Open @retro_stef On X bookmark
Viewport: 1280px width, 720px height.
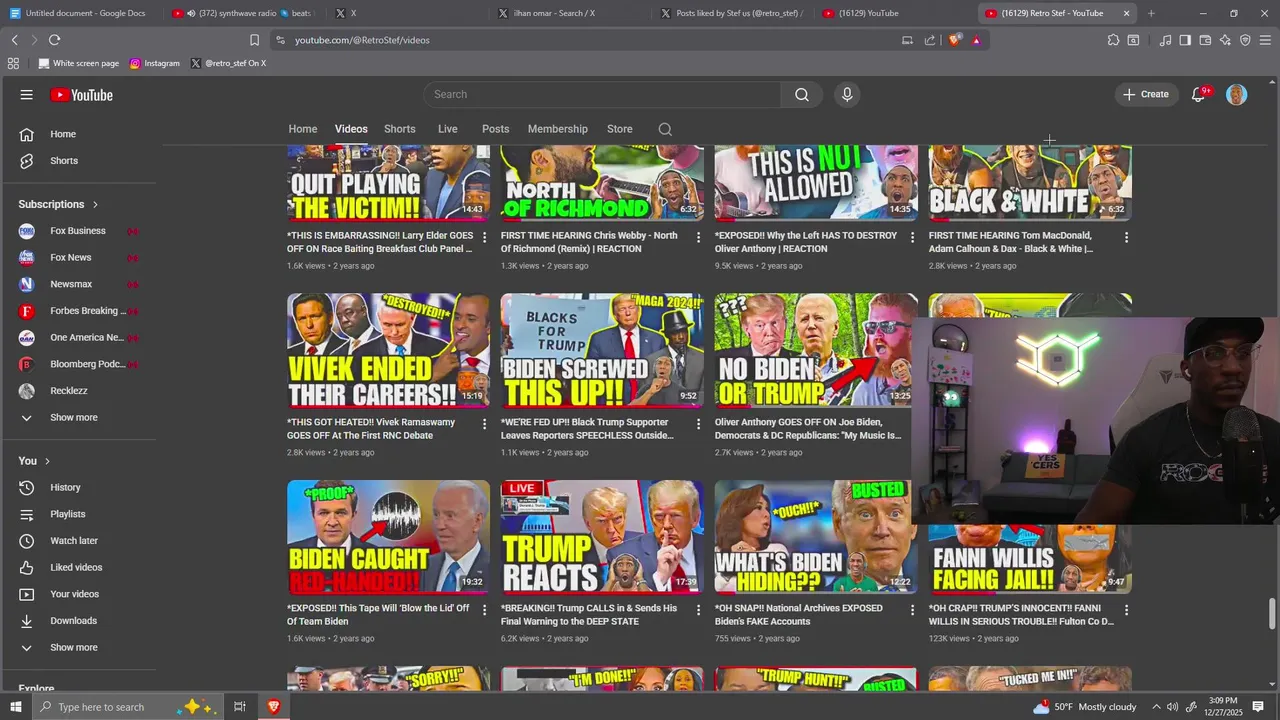coord(229,63)
